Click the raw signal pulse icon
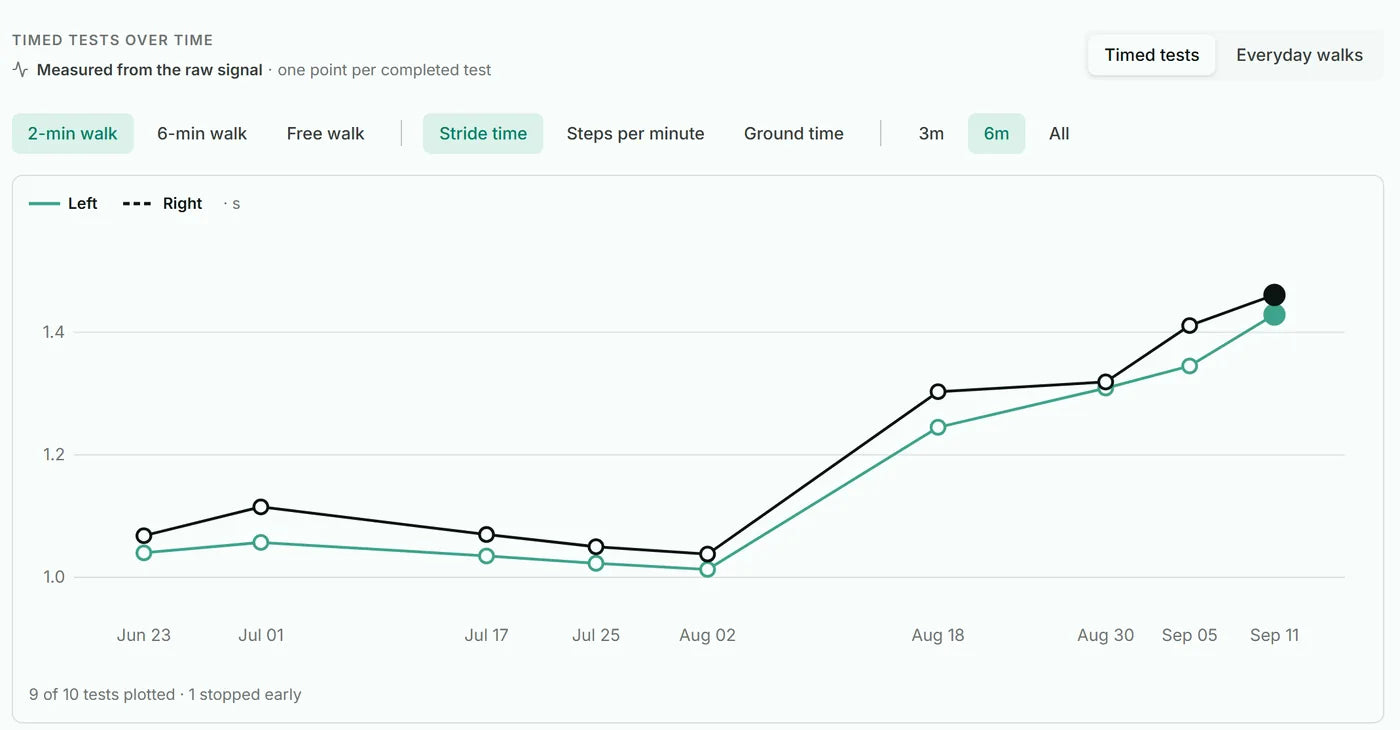Viewport: 1400px width, 730px height. coord(20,70)
